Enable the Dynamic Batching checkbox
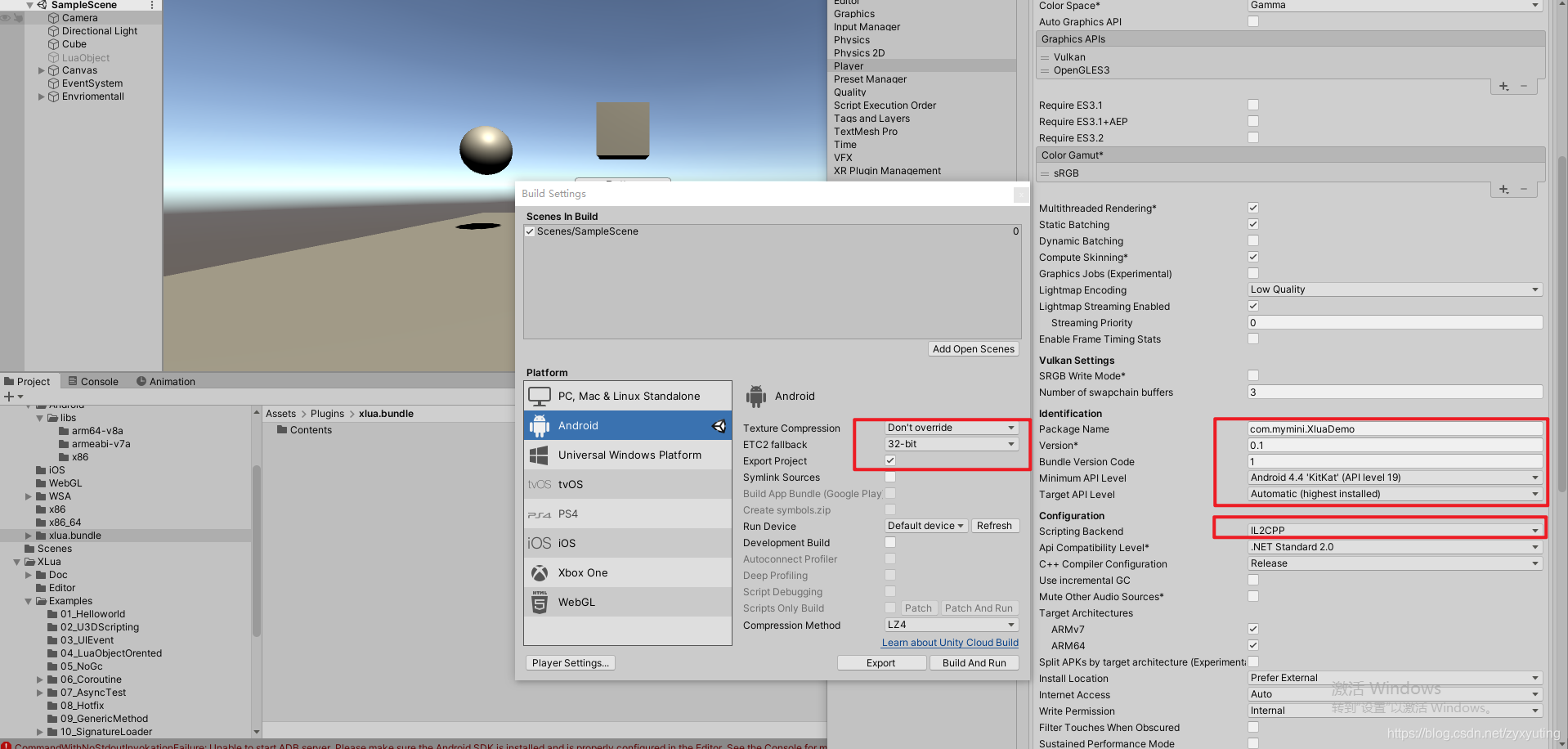1568x749 pixels. point(1253,240)
